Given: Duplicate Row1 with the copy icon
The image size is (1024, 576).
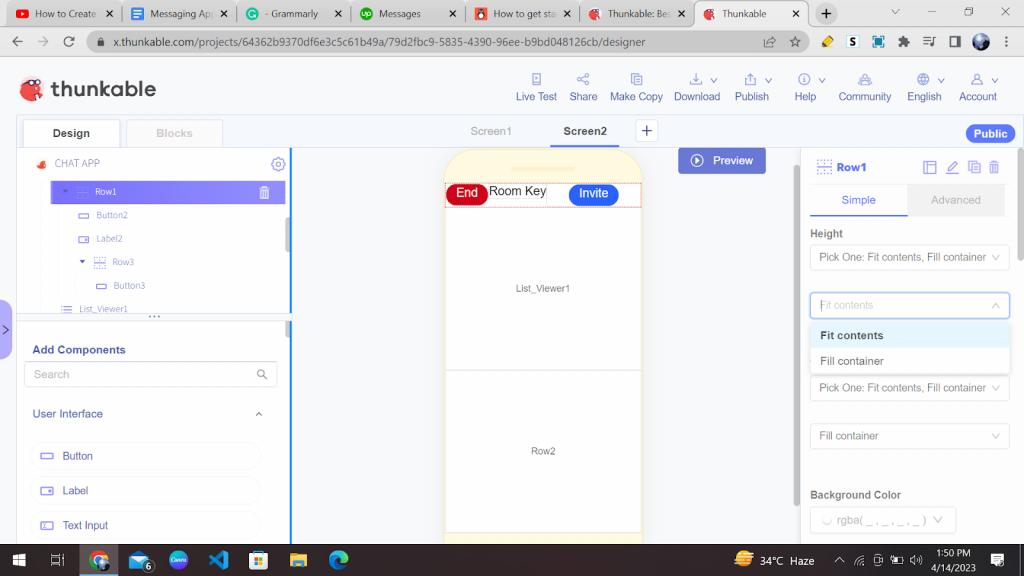Looking at the screenshot, I should 974,167.
